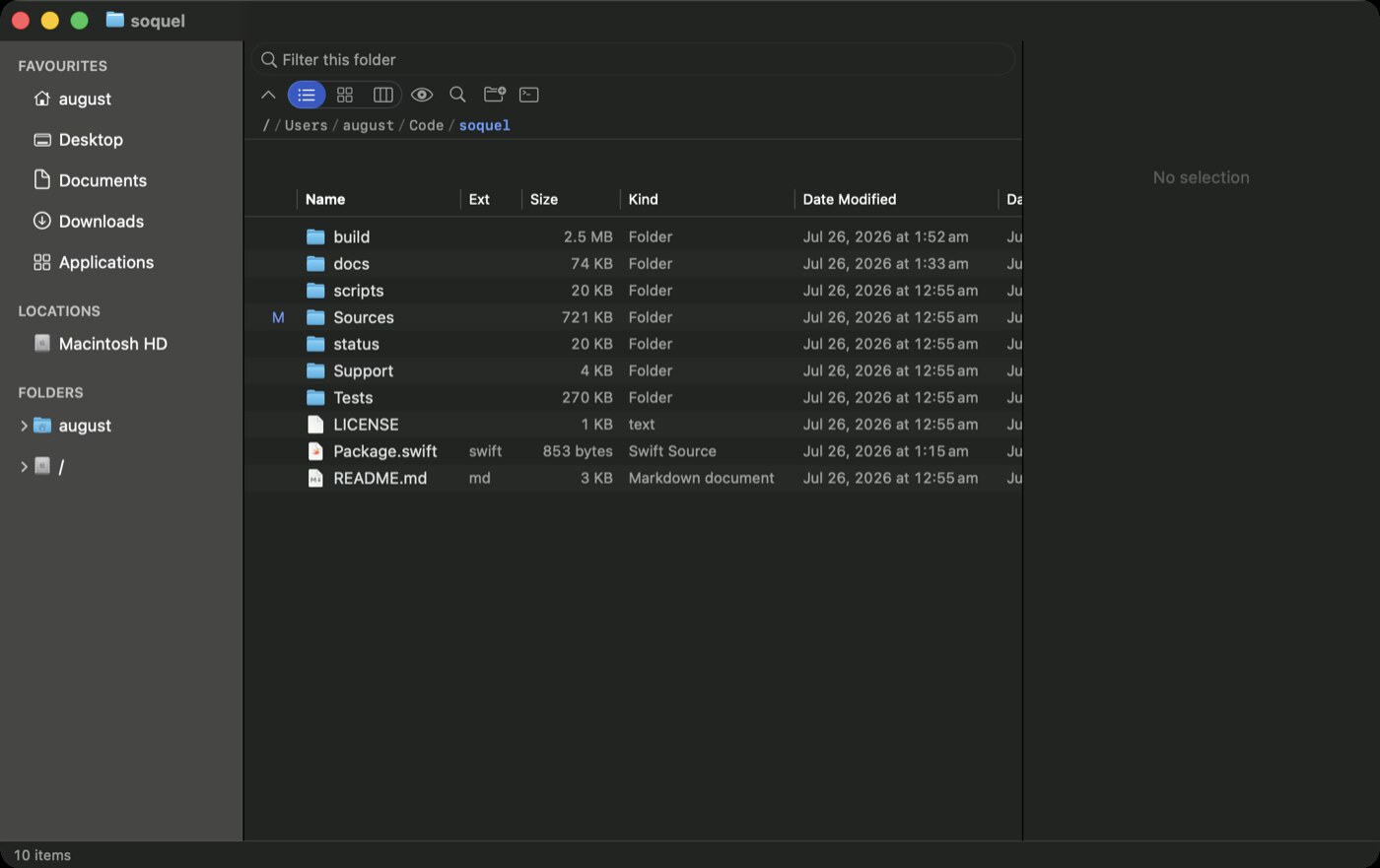Viewport: 1380px width, 868px height.
Task: Click the docs folder icon
Action: coord(315,263)
